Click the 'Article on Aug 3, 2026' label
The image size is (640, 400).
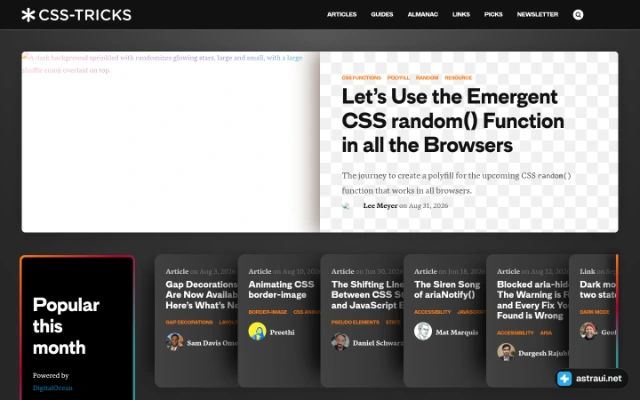pyautogui.click(x=200, y=271)
